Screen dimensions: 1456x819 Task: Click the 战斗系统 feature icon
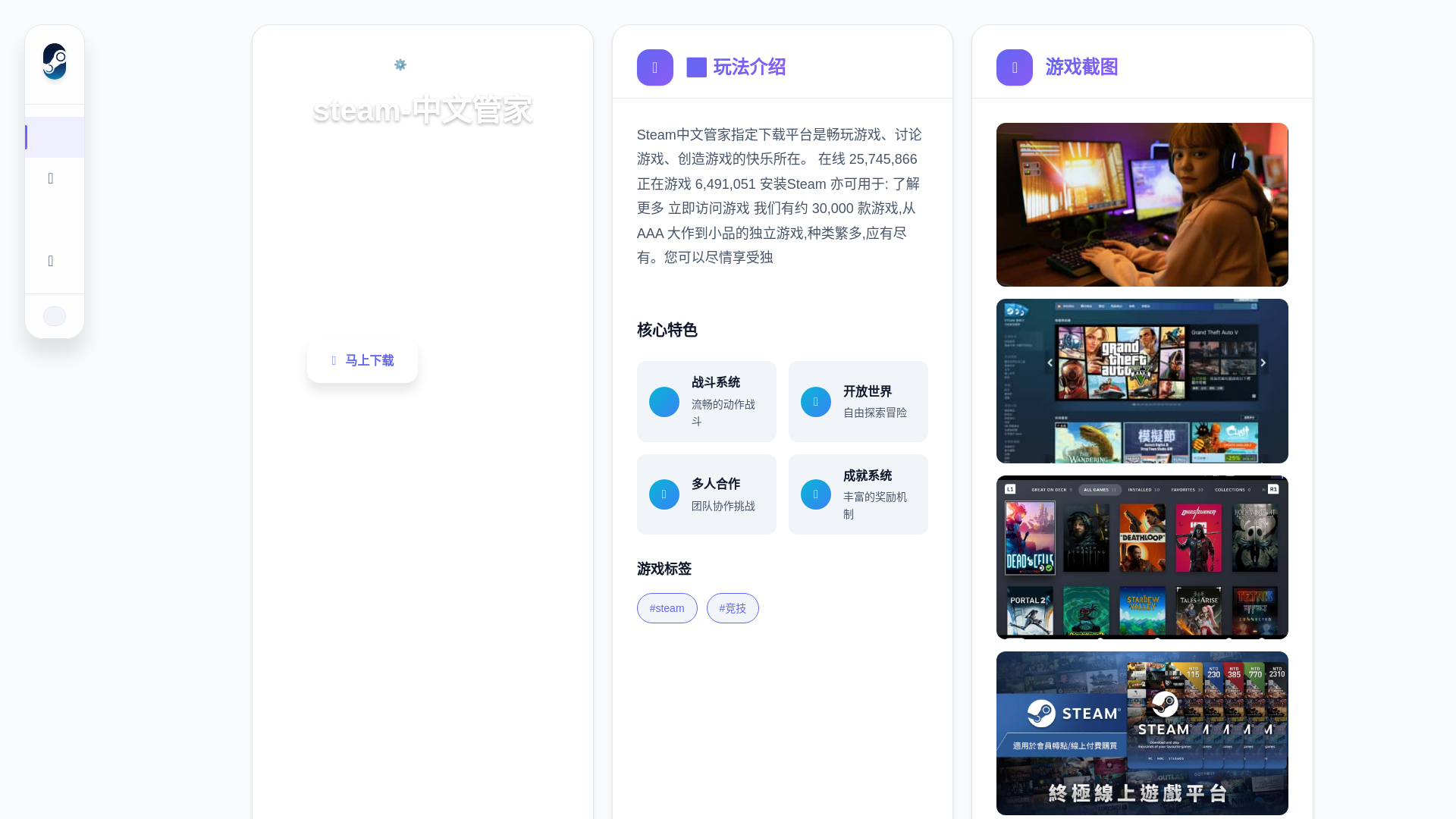[x=664, y=402]
